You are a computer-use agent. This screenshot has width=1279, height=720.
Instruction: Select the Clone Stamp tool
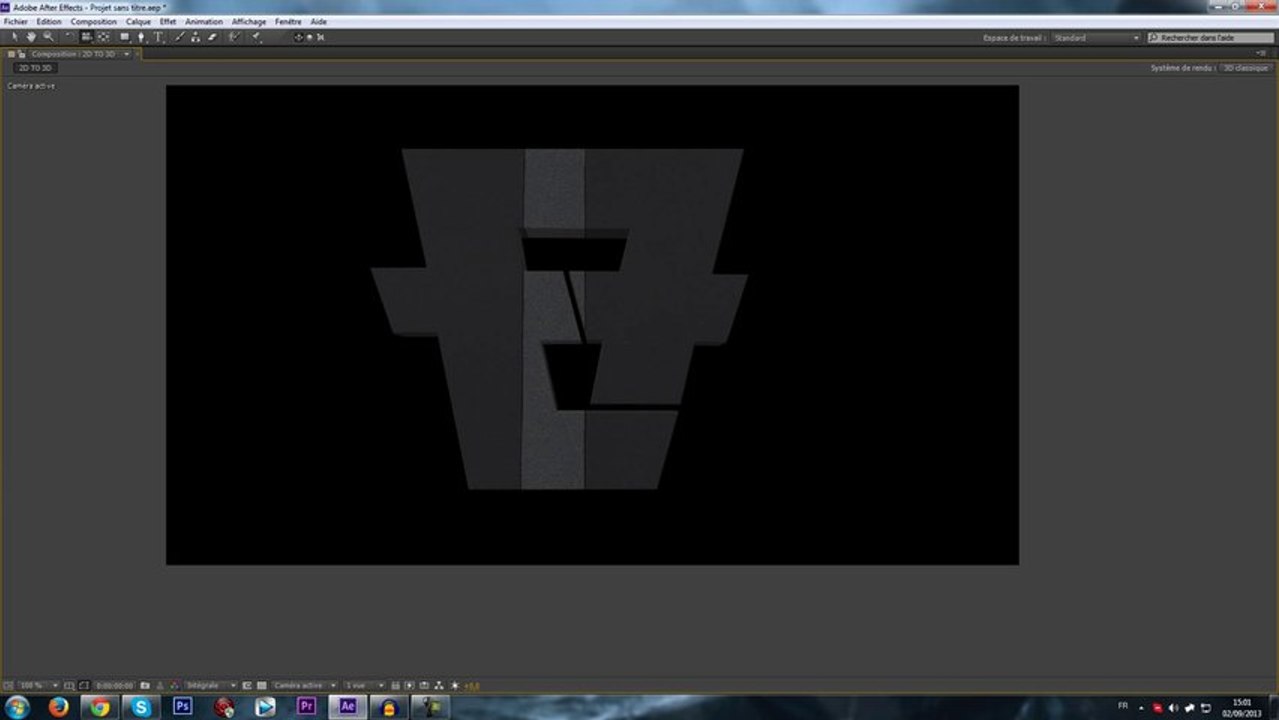pyautogui.click(x=195, y=37)
